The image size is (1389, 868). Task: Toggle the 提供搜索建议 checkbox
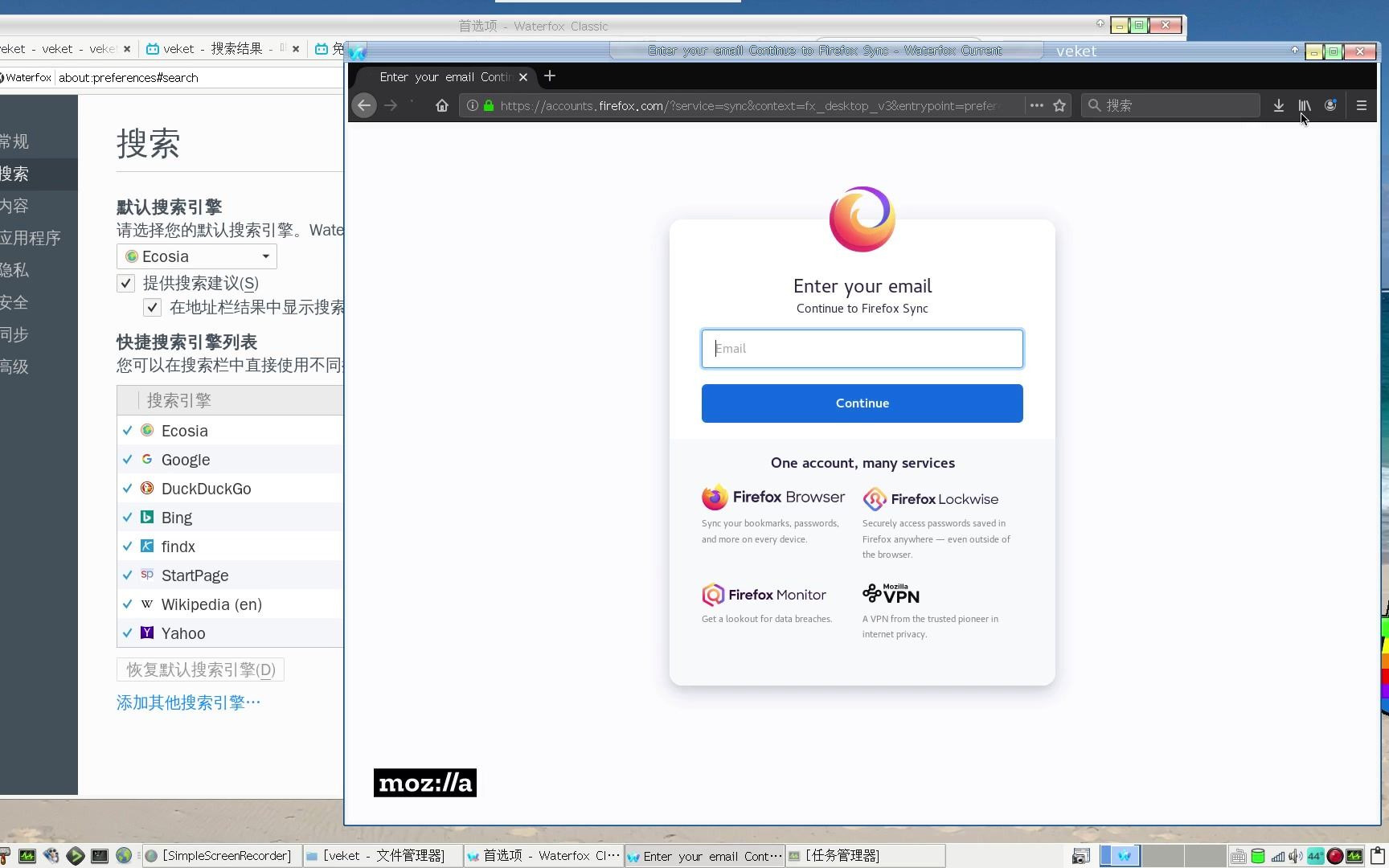(125, 283)
